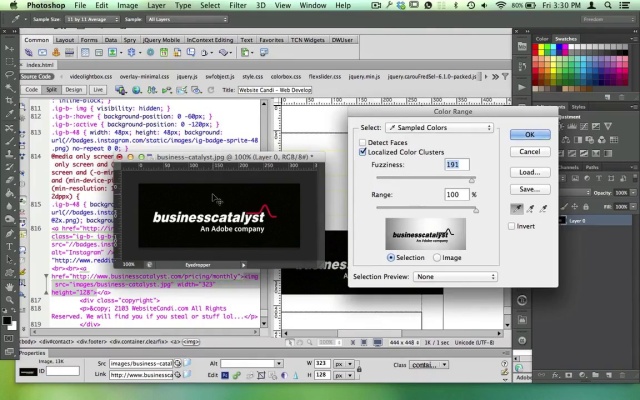Click the Spotlight magnifier in menu bar

pyautogui.click(x=608, y=5)
